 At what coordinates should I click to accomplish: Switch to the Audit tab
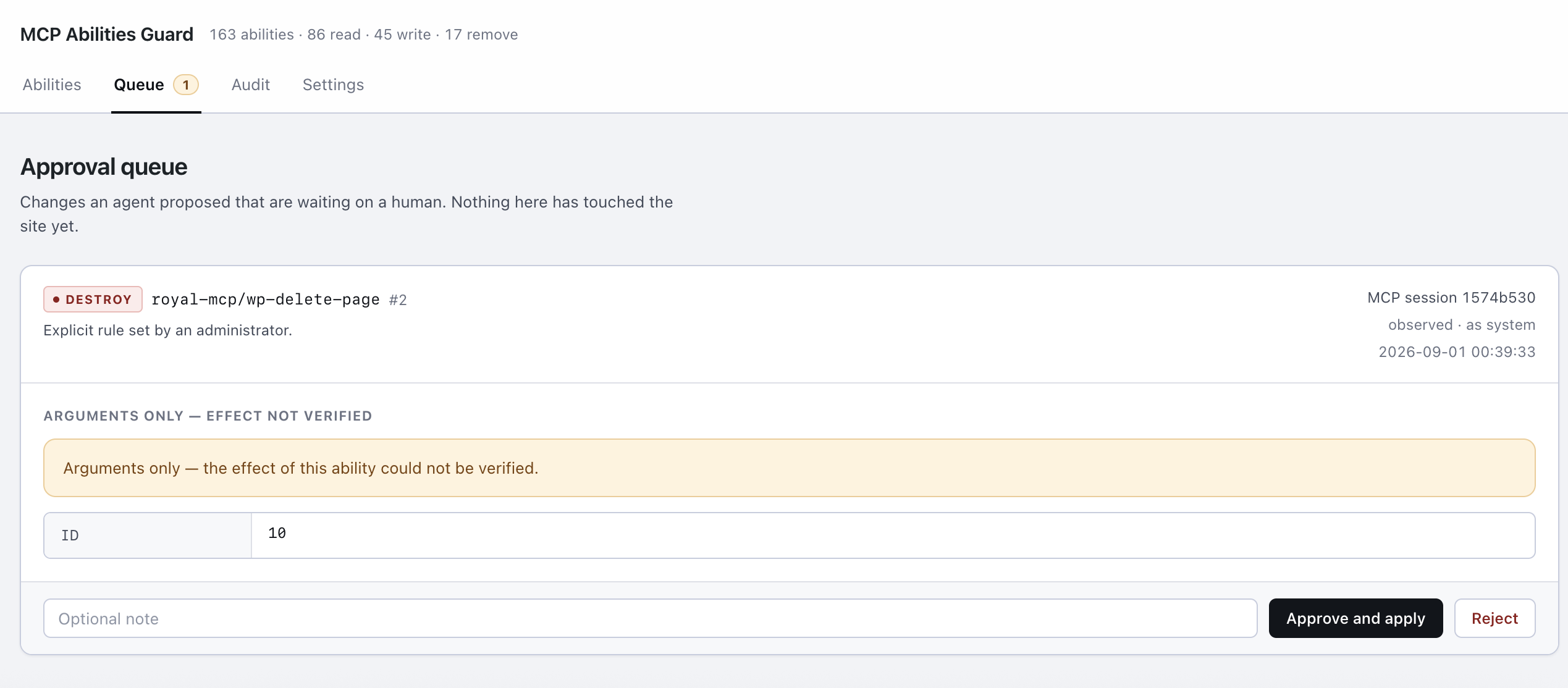click(250, 85)
